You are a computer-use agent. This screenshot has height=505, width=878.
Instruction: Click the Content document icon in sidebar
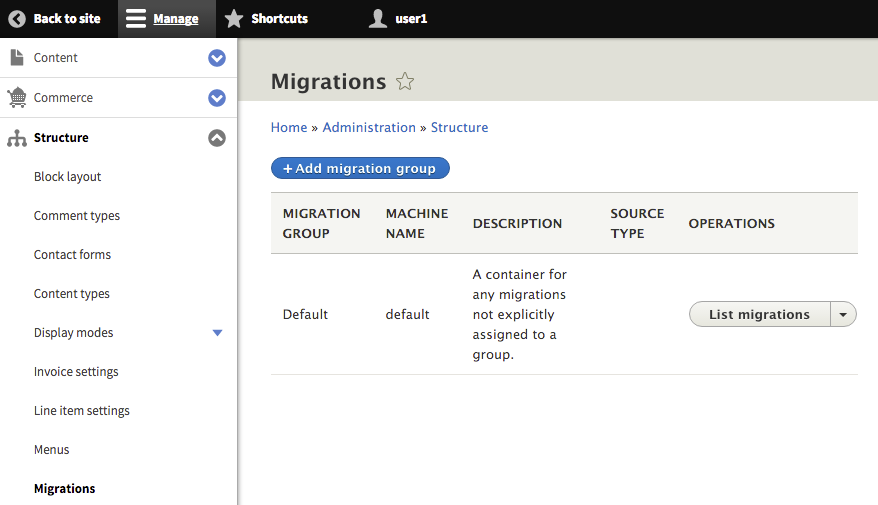pyautogui.click(x=17, y=57)
